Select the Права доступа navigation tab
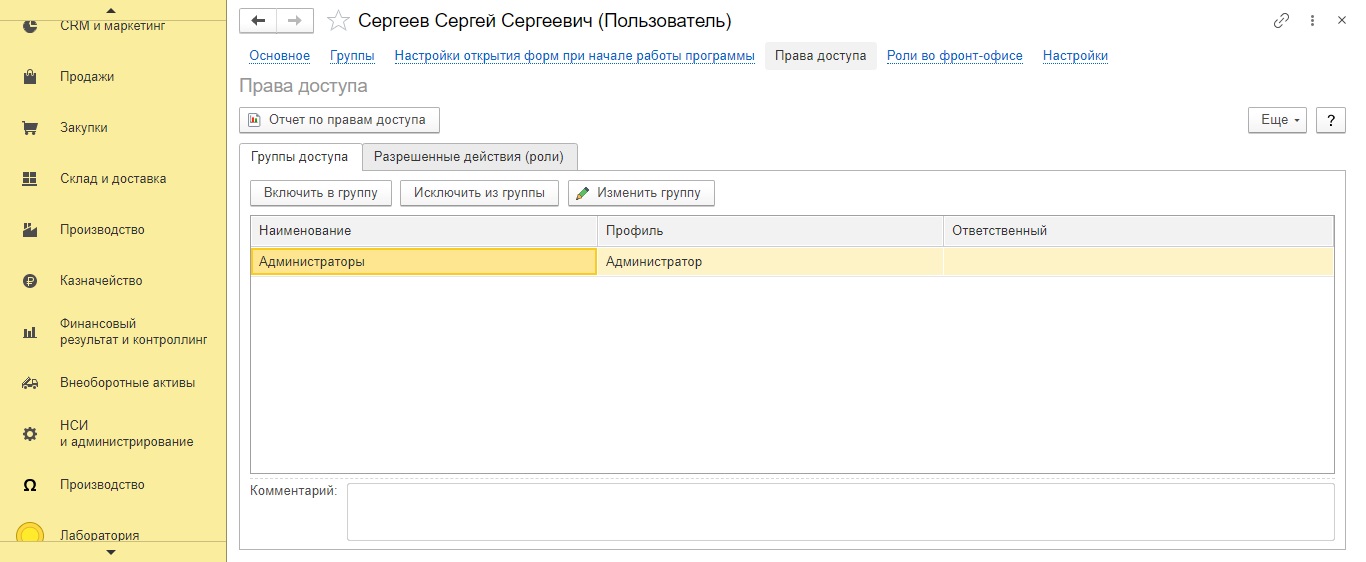This screenshot has width=1366, height=562. [x=821, y=56]
